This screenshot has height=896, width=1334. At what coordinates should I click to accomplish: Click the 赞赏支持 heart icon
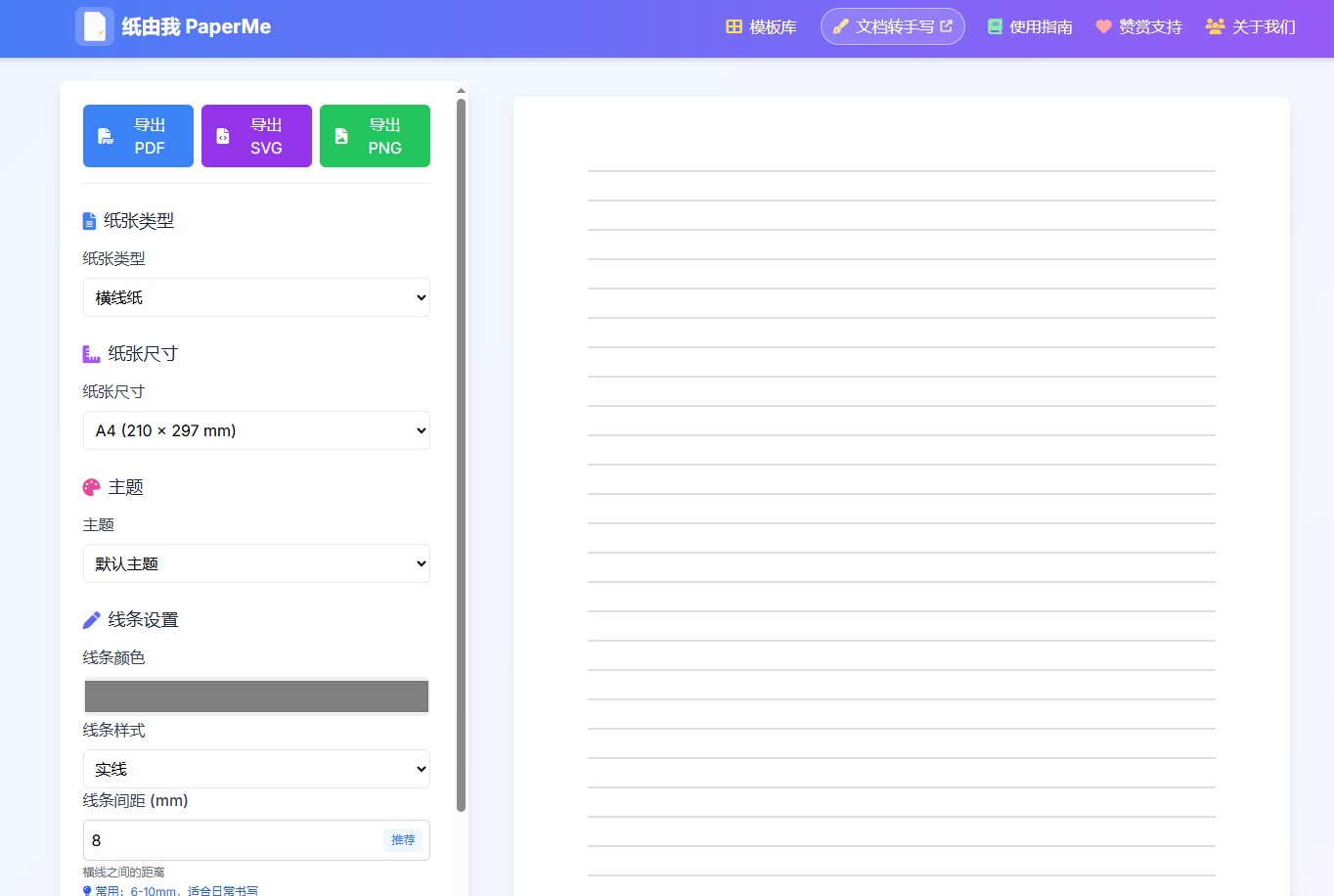point(1103,26)
